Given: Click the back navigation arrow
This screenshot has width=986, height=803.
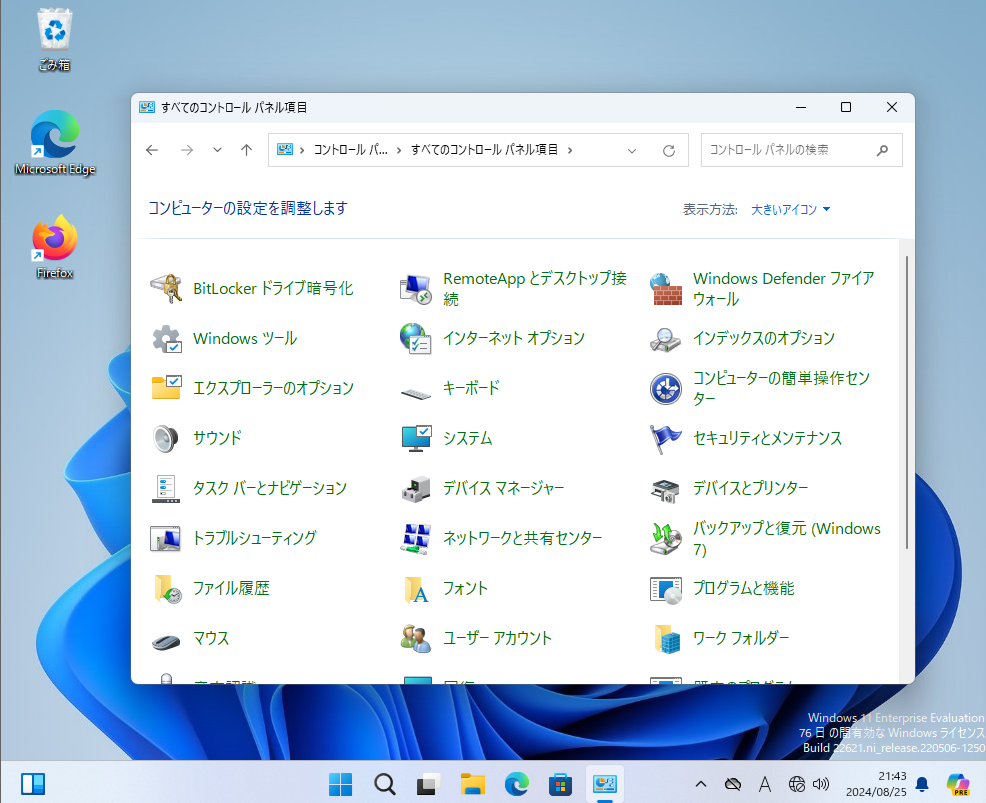Looking at the screenshot, I should click(x=152, y=150).
